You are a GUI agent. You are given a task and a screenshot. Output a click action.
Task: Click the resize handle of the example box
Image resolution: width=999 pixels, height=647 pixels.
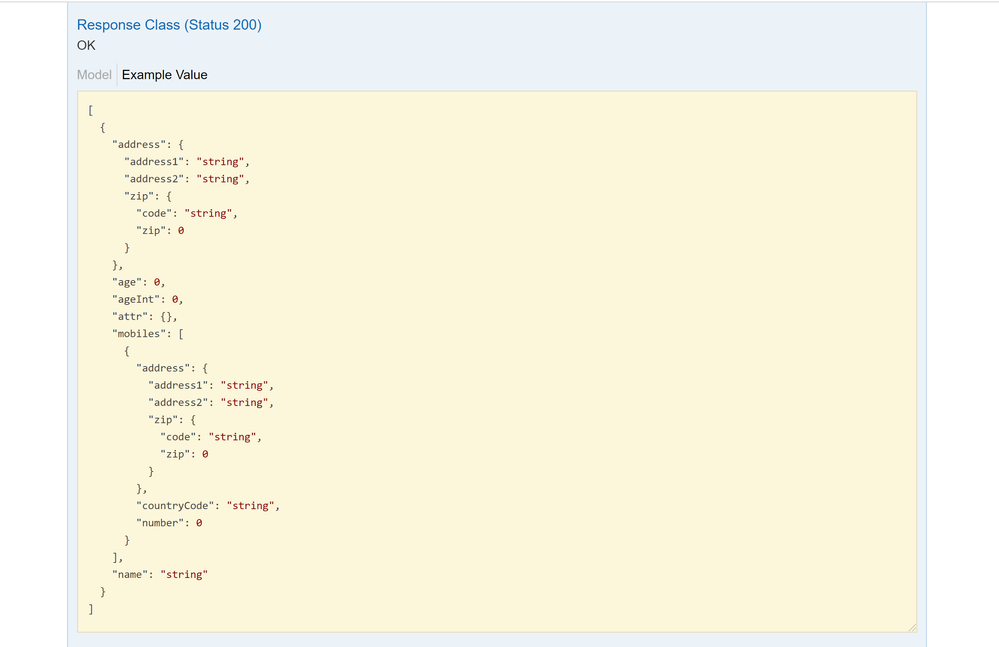click(x=911, y=627)
